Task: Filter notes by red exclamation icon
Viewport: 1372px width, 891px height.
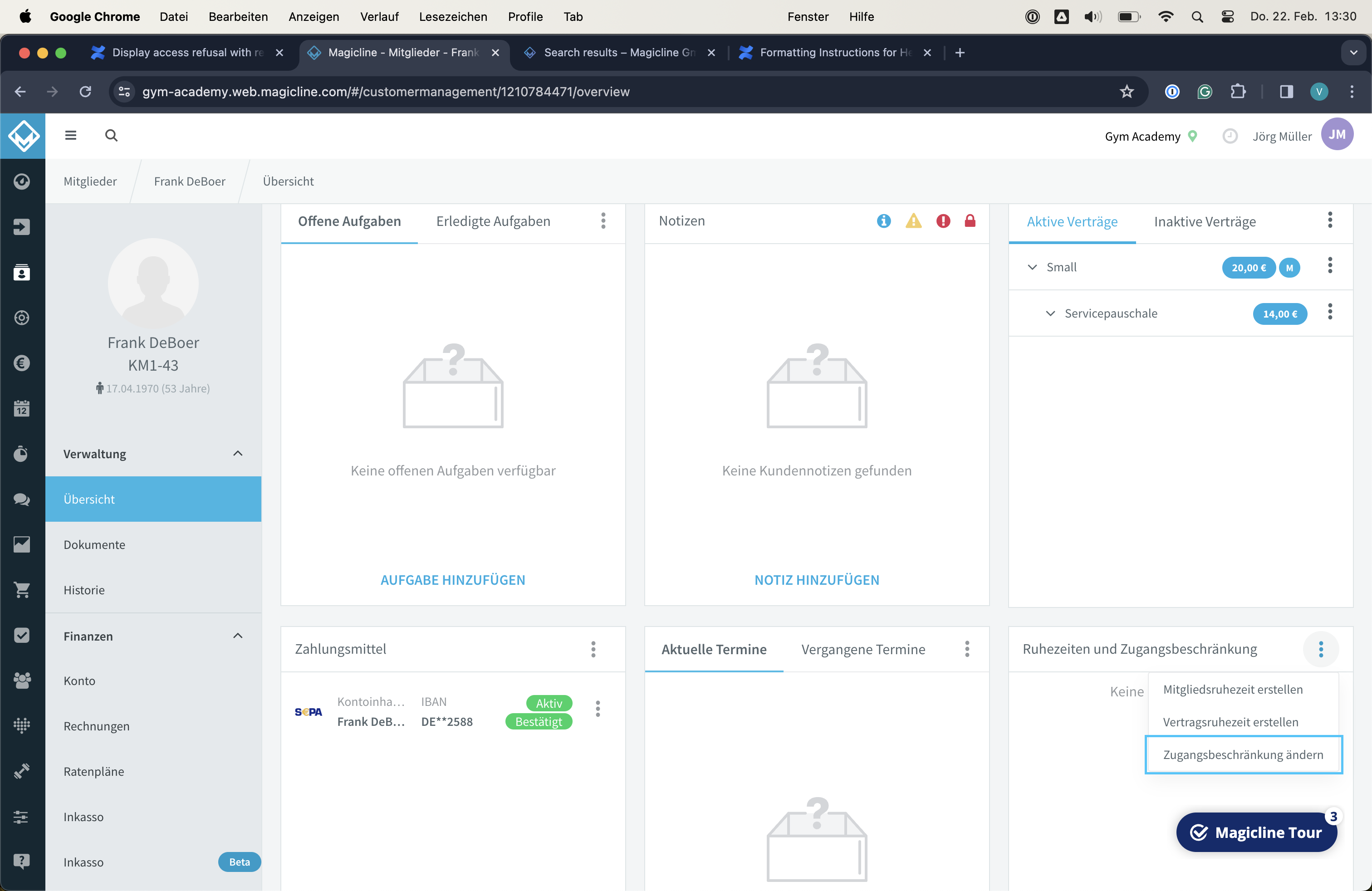Action: tap(942, 221)
